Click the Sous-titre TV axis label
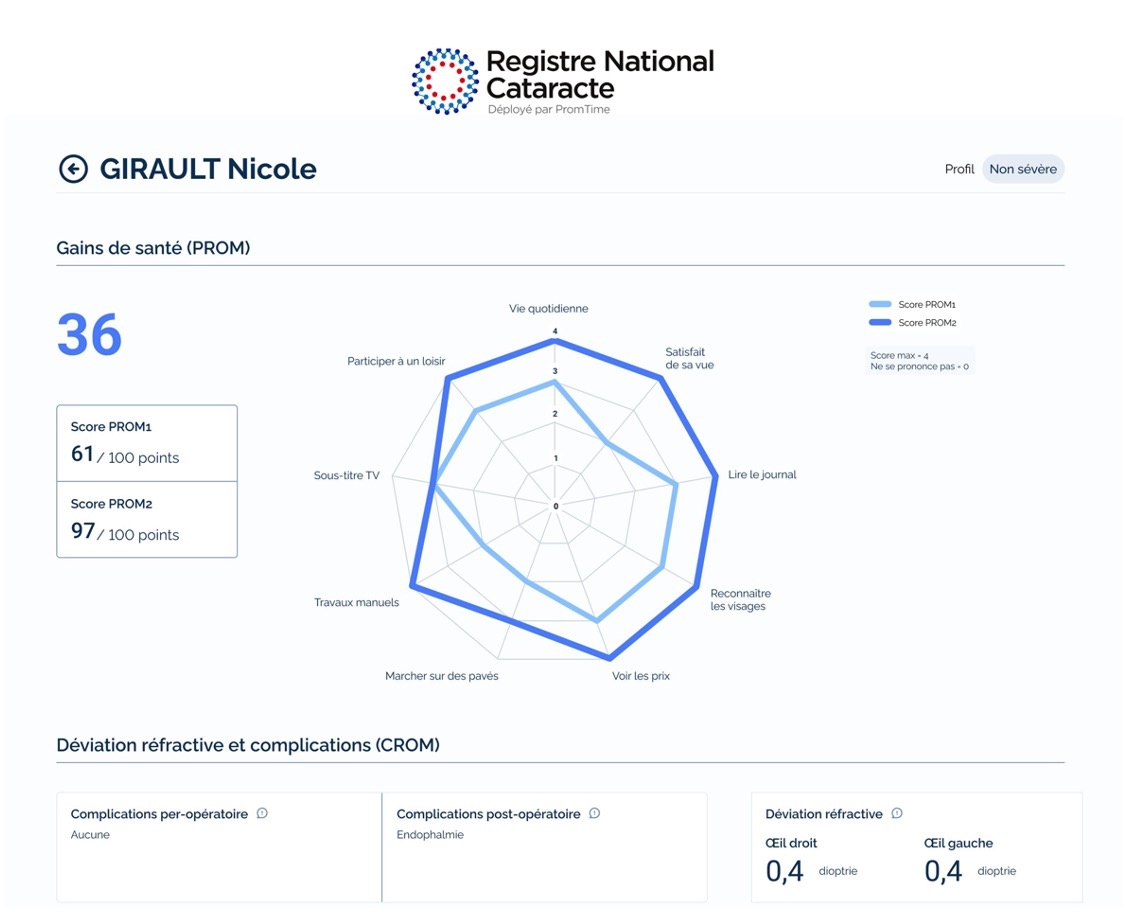Viewport: 1127px width, 912px height. 346,476
